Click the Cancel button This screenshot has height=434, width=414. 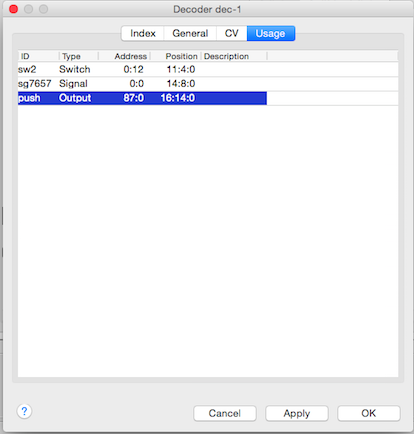[x=225, y=413]
